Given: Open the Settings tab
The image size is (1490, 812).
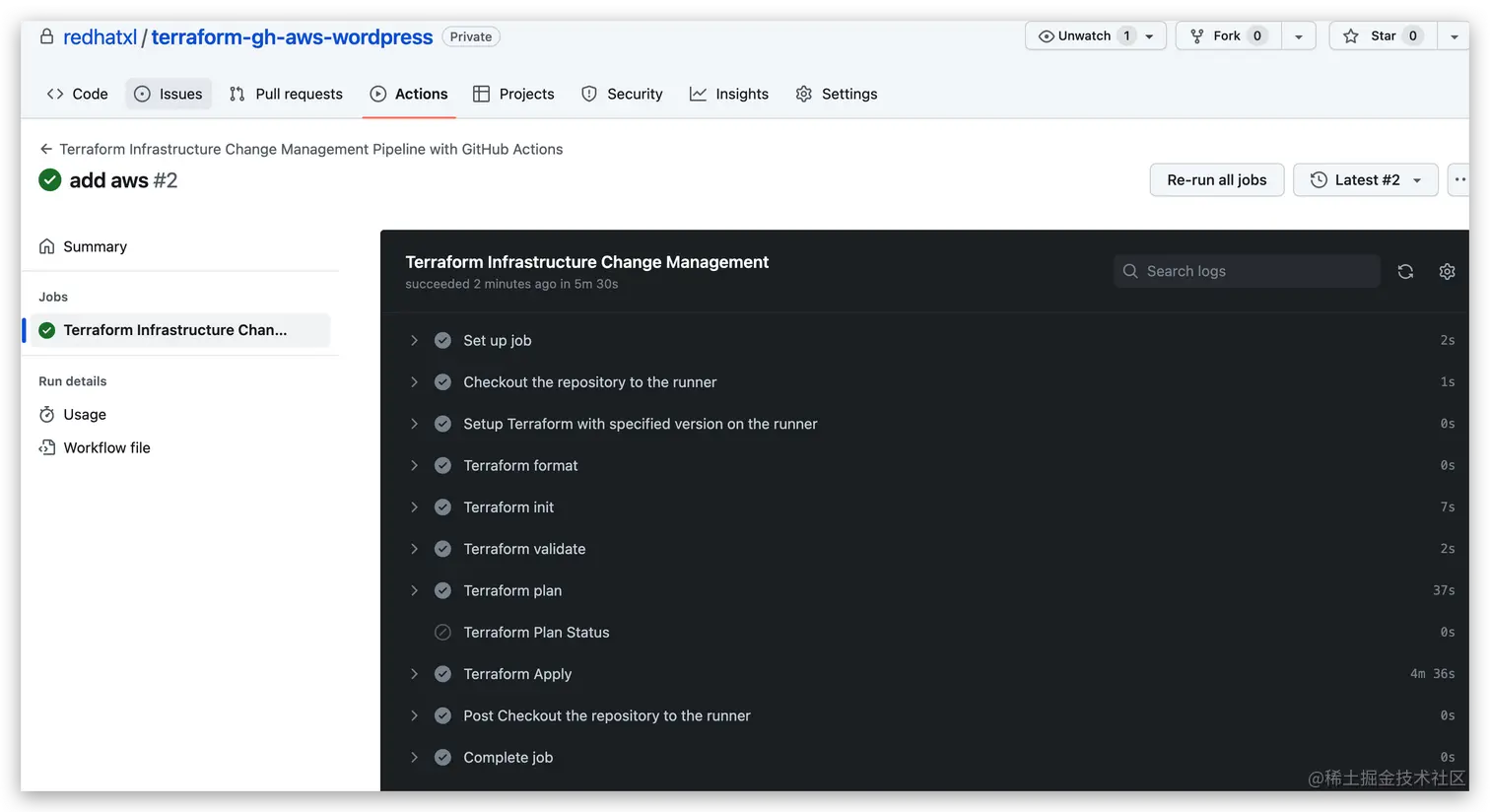Looking at the screenshot, I should (x=837, y=94).
